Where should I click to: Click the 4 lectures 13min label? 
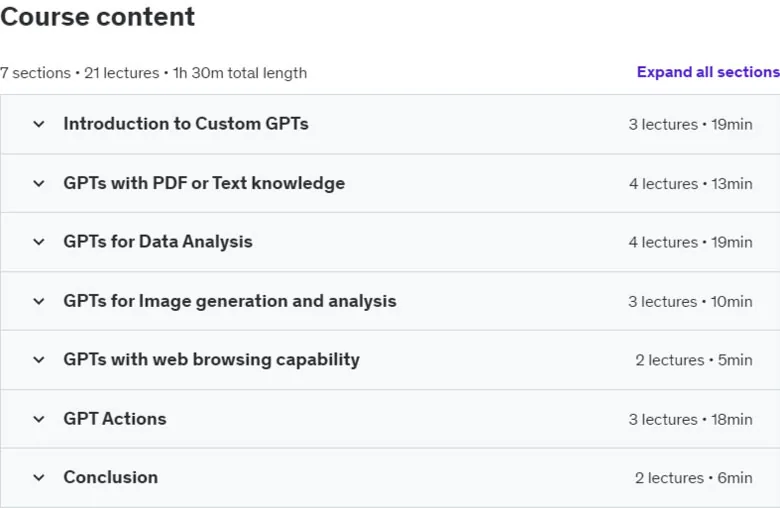(690, 184)
